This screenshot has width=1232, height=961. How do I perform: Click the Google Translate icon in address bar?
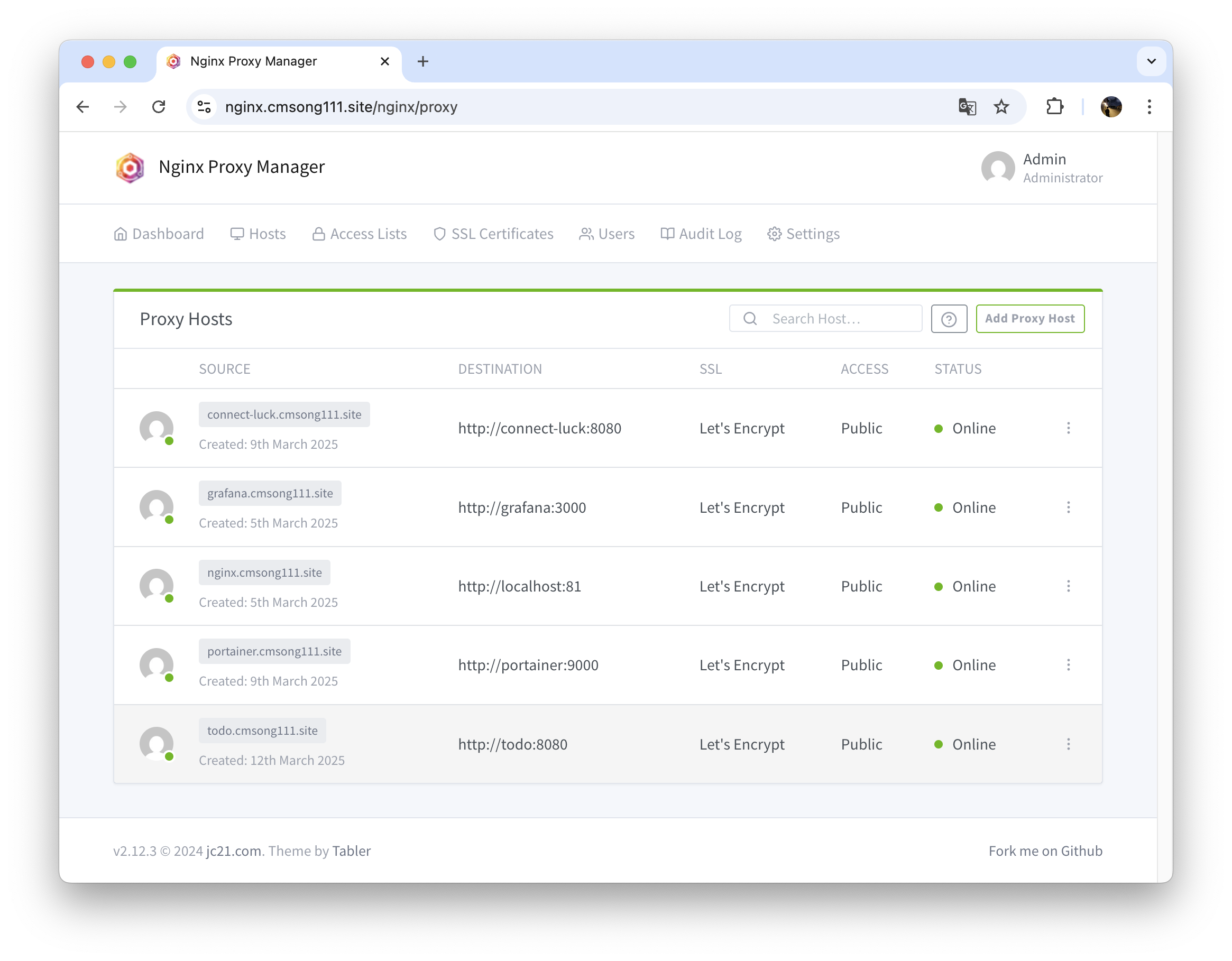pos(967,107)
